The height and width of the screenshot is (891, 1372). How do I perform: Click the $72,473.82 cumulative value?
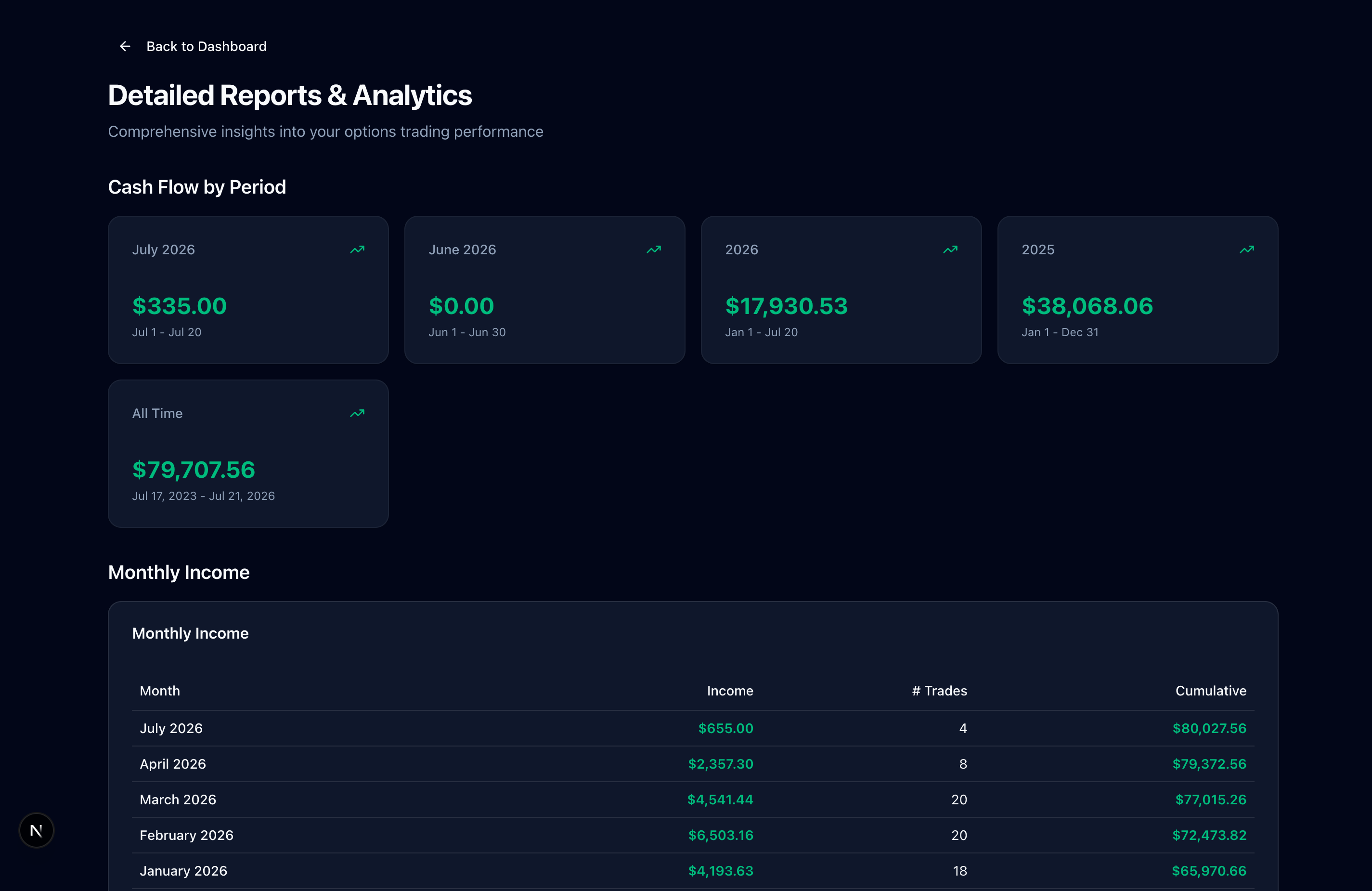click(x=1209, y=836)
